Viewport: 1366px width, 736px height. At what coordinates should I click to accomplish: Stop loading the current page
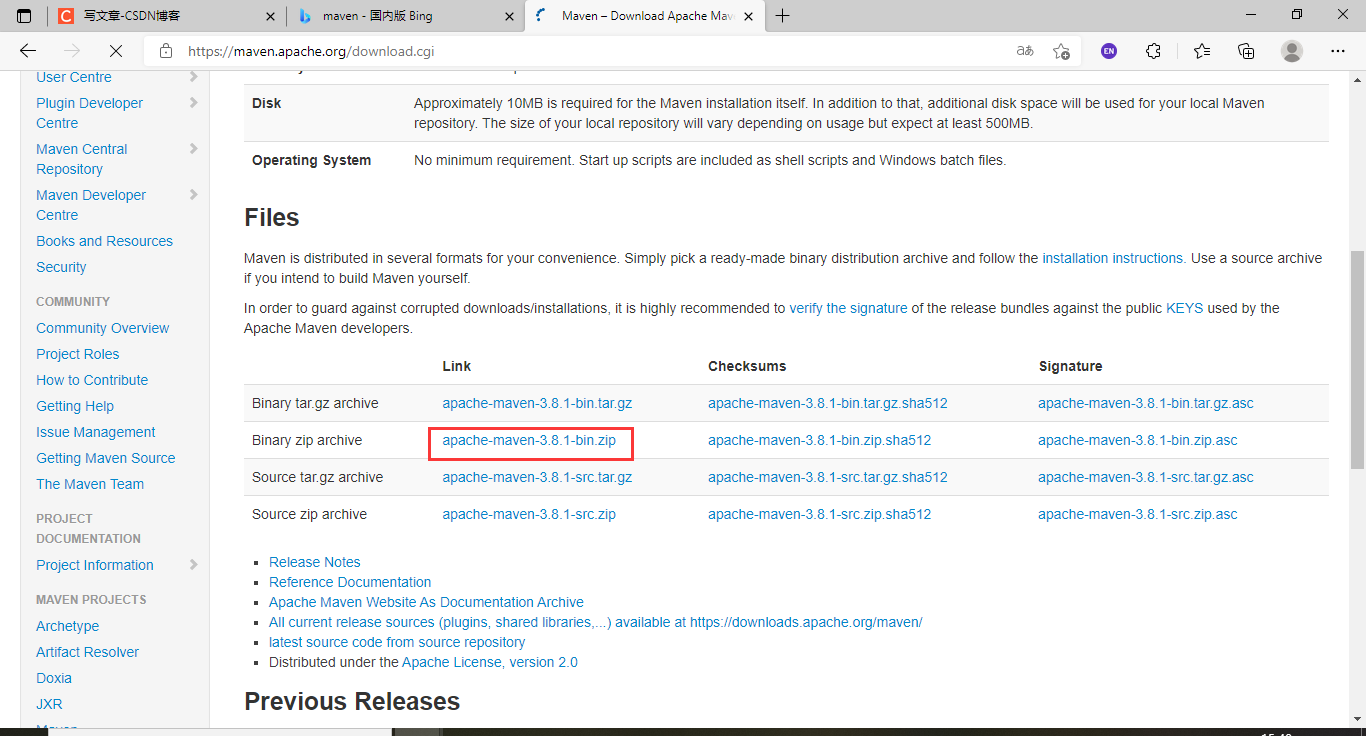[x=115, y=51]
